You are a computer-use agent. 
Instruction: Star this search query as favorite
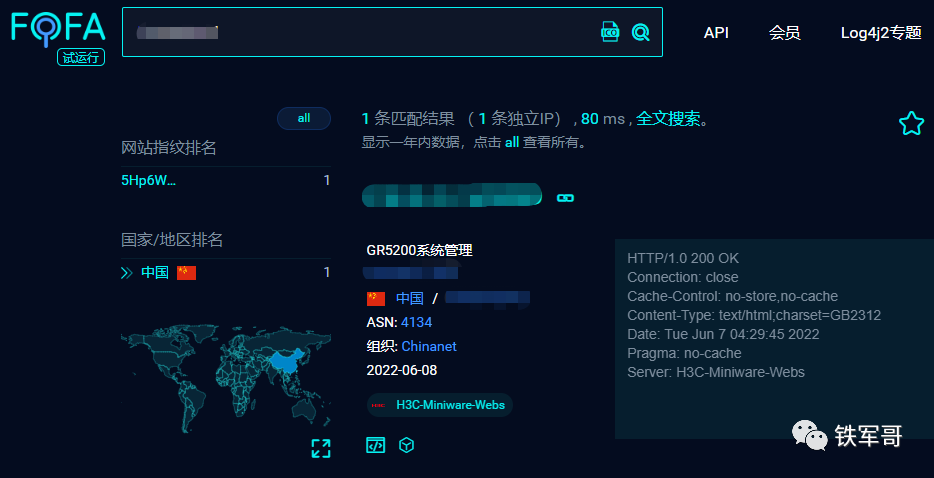click(911, 123)
